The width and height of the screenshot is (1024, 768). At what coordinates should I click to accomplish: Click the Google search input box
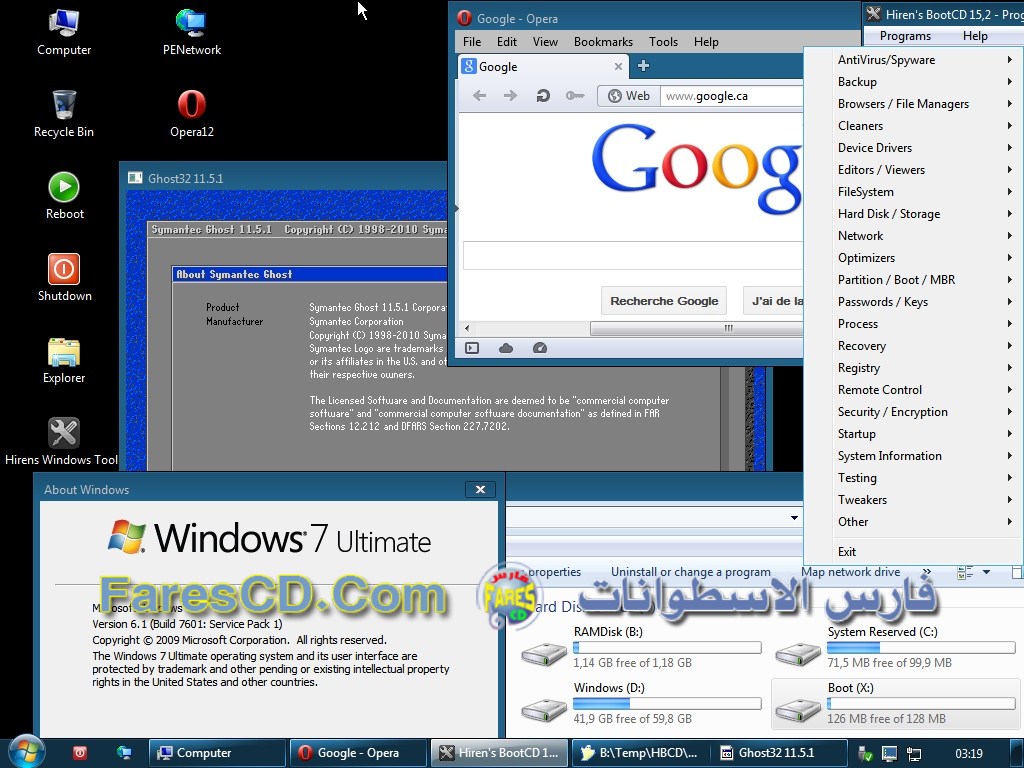pyautogui.click(x=633, y=255)
